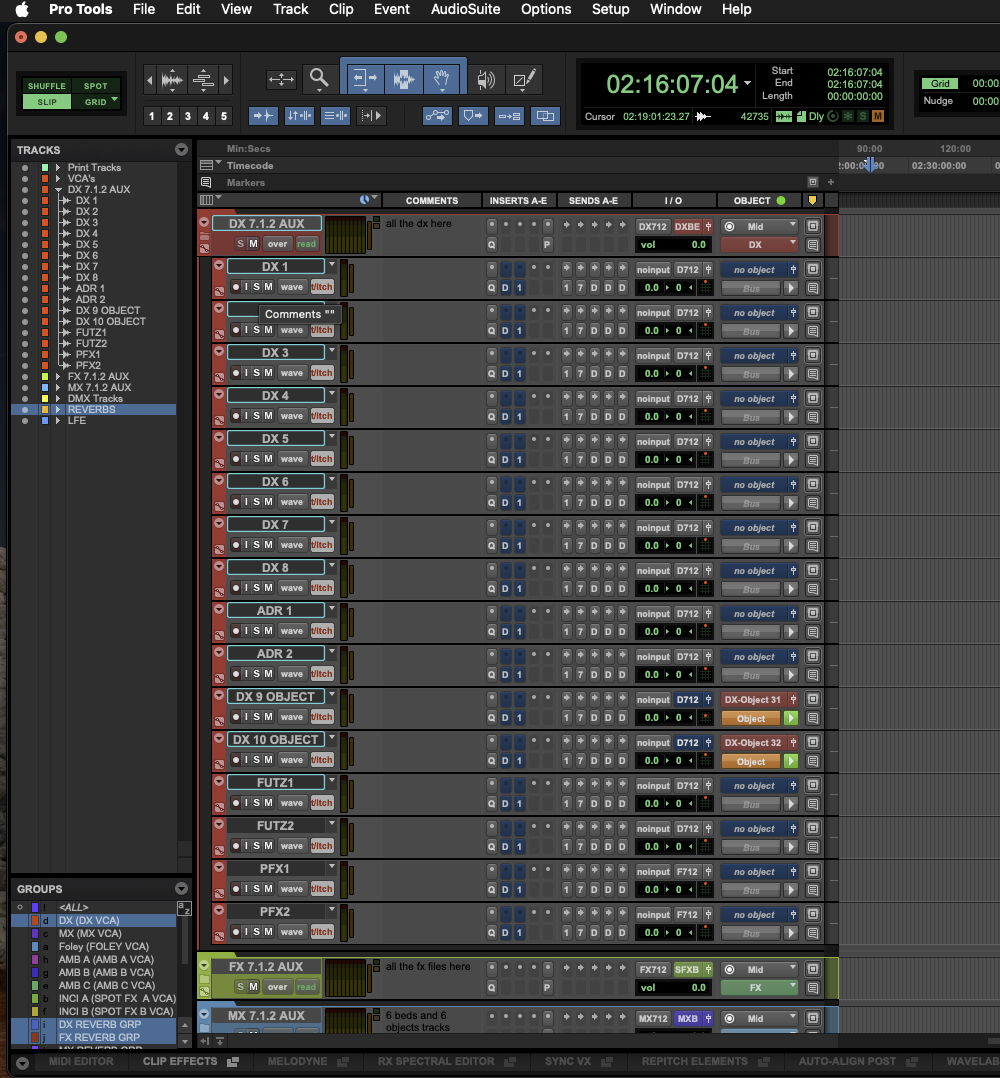
Task: Click the Zoom Toggle crosshair icon
Action: tap(281, 80)
